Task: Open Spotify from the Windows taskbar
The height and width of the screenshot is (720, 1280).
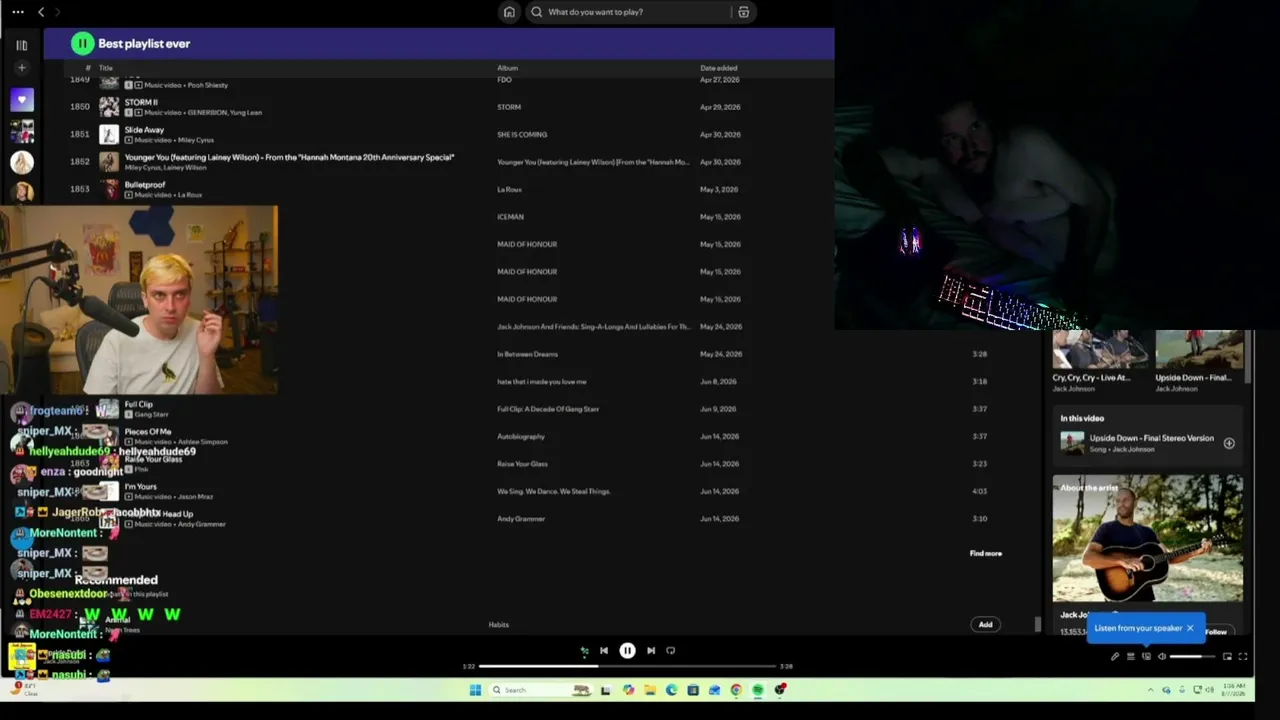Action: pyautogui.click(x=758, y=690)
